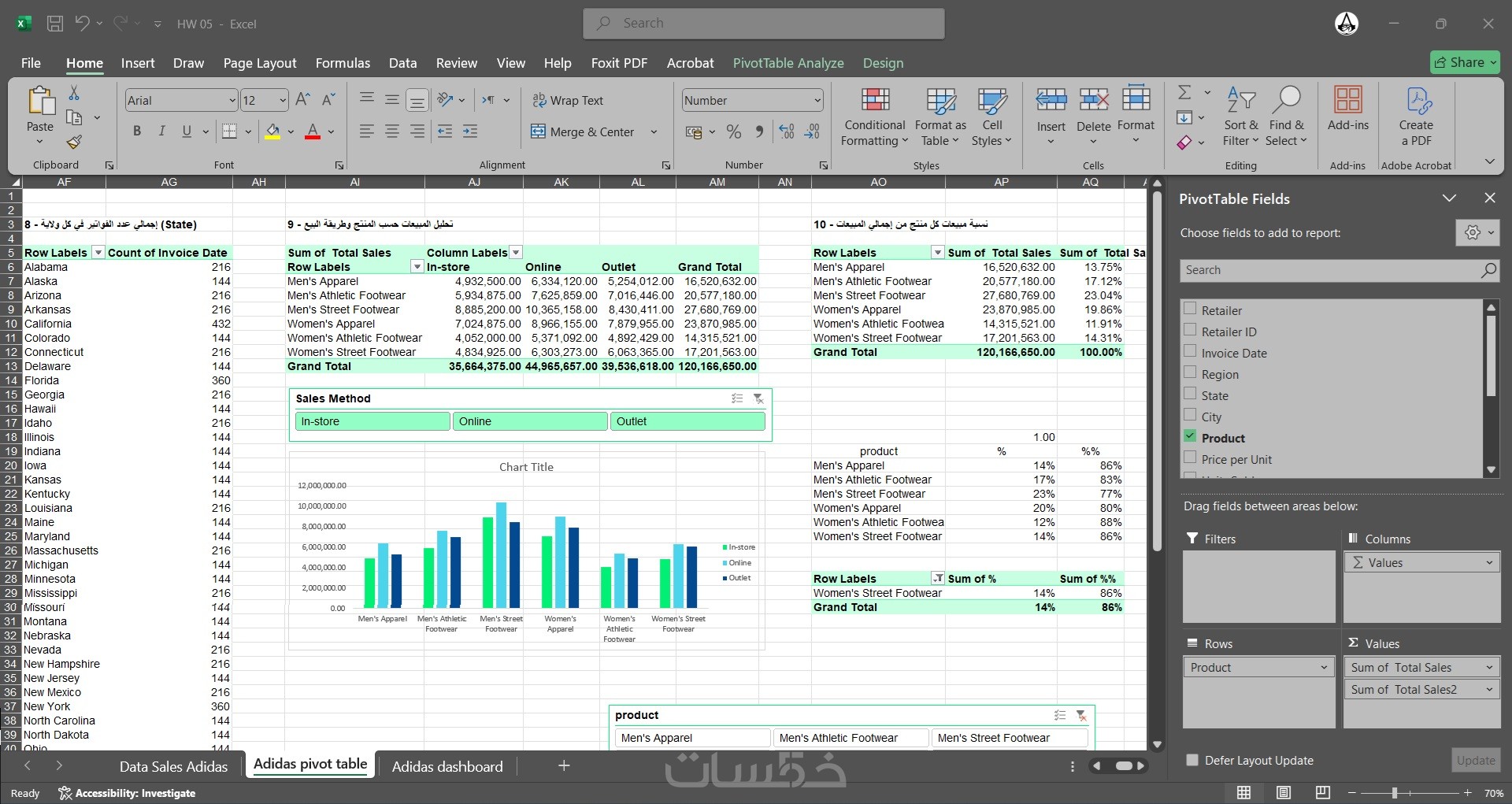Select Outlet in Sales Method slicer
Image resolution: width=1512 pixels, height=804 pixels.
tap(687, 421)
